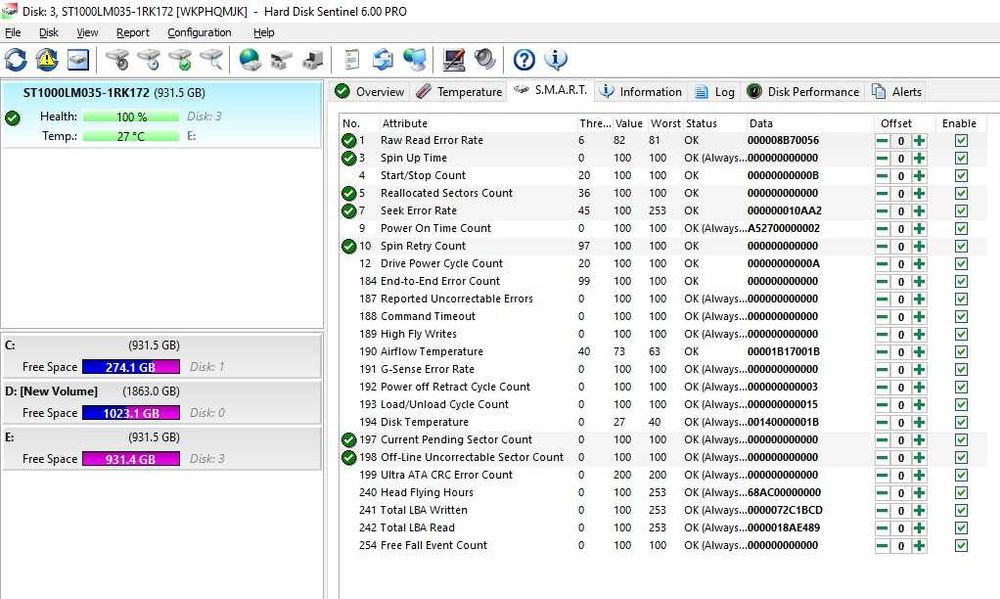Screen dimensions: 1000x599
Task: Click the globe and disk toolbar icon
Action: (x=250, y=60)
